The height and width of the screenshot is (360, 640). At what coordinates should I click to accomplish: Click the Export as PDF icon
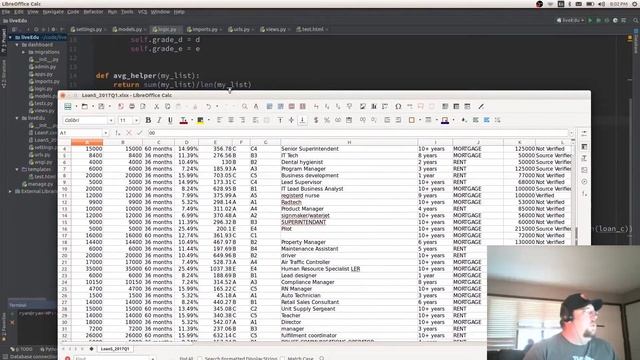(121, 107)
